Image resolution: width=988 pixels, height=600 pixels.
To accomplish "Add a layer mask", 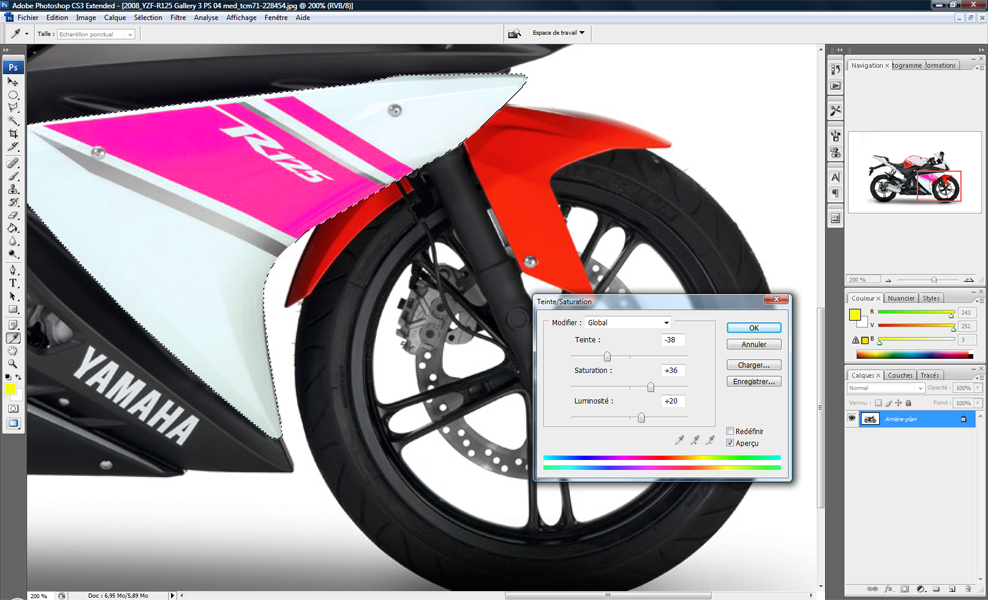I will coord(904,589).
